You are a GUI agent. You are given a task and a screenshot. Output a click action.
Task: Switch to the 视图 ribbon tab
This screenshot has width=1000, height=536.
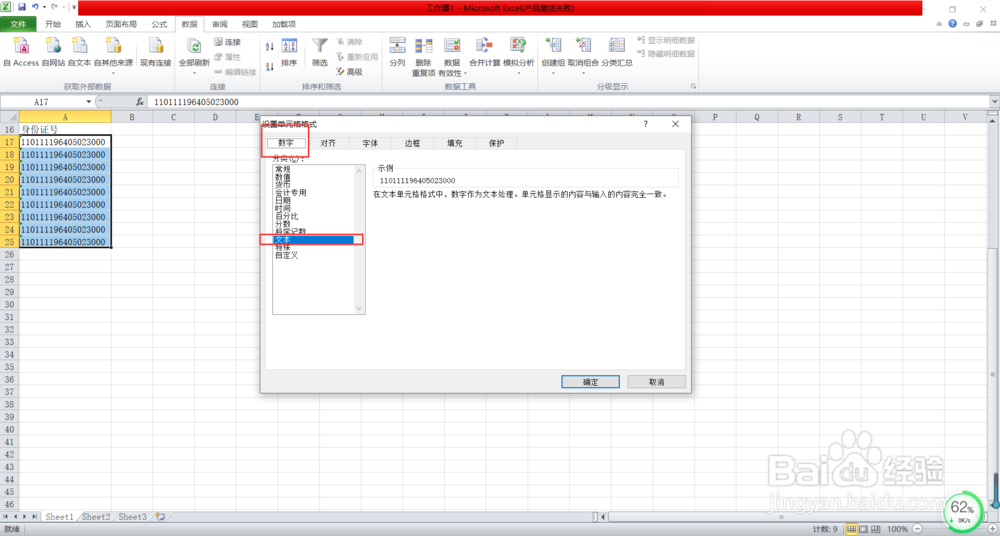tap(250, 24)
